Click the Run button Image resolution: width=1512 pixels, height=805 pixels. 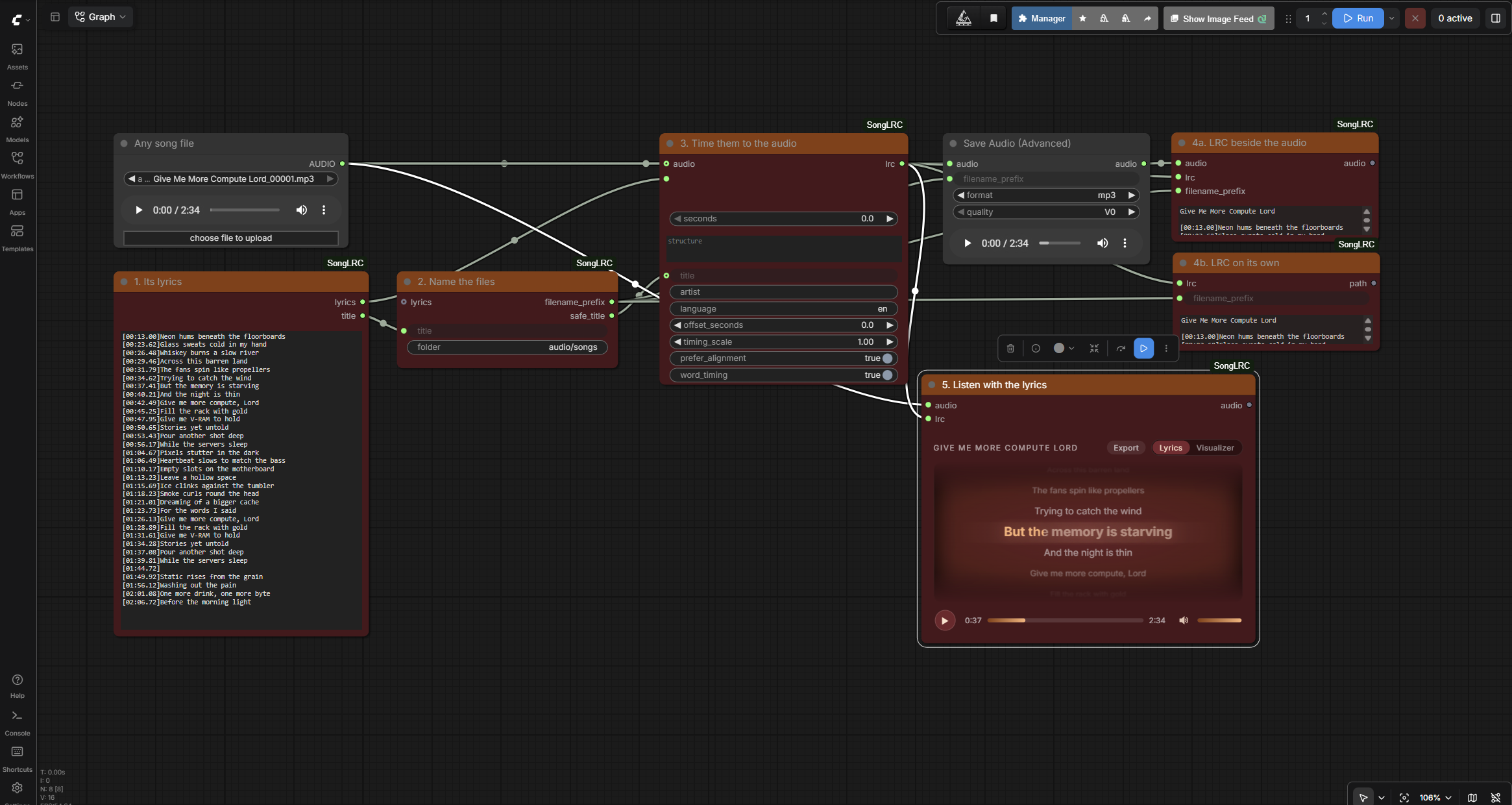(1358, 18)
